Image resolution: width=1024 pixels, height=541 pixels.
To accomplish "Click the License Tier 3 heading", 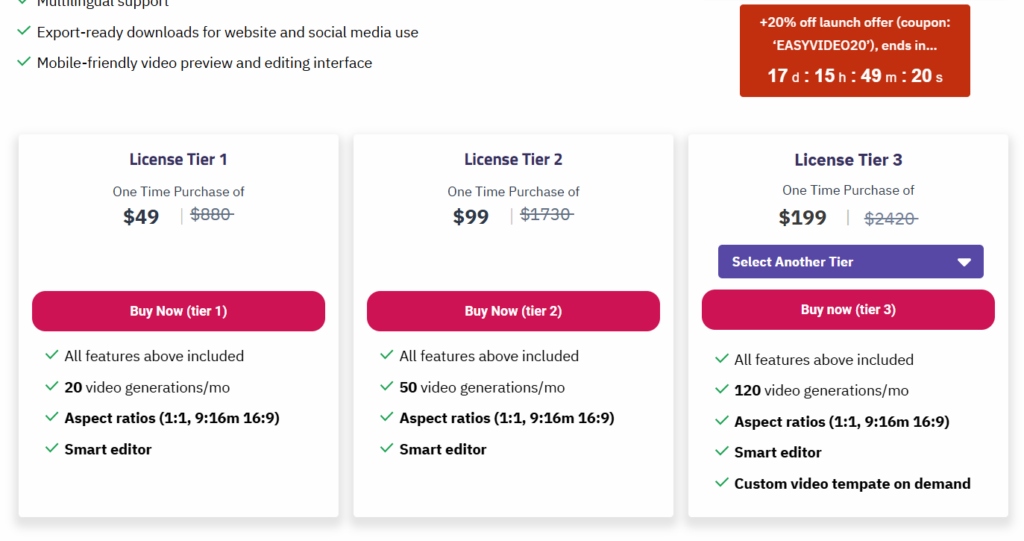I will tap(848, 160).
